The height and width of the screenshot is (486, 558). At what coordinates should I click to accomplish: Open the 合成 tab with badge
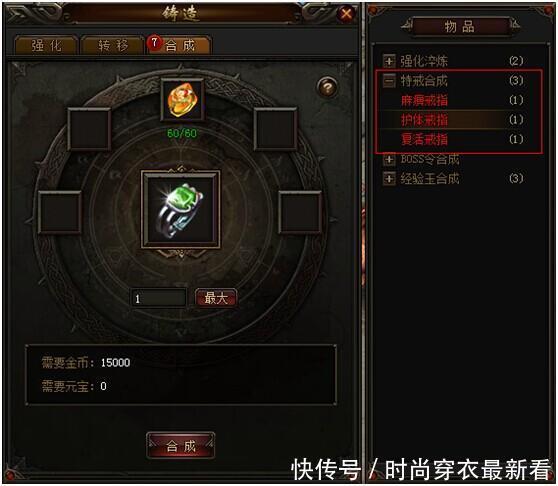[179, 45]
